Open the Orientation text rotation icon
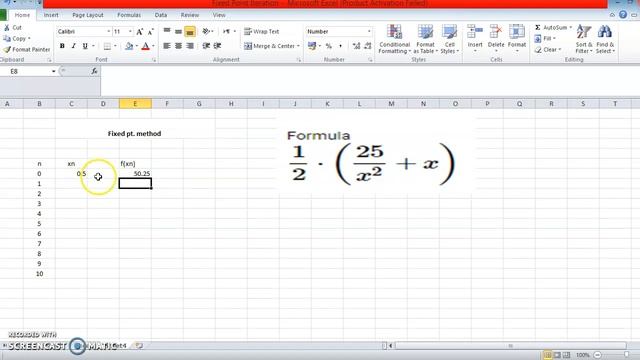The image size is (640, 360). (x=207, y=31)
